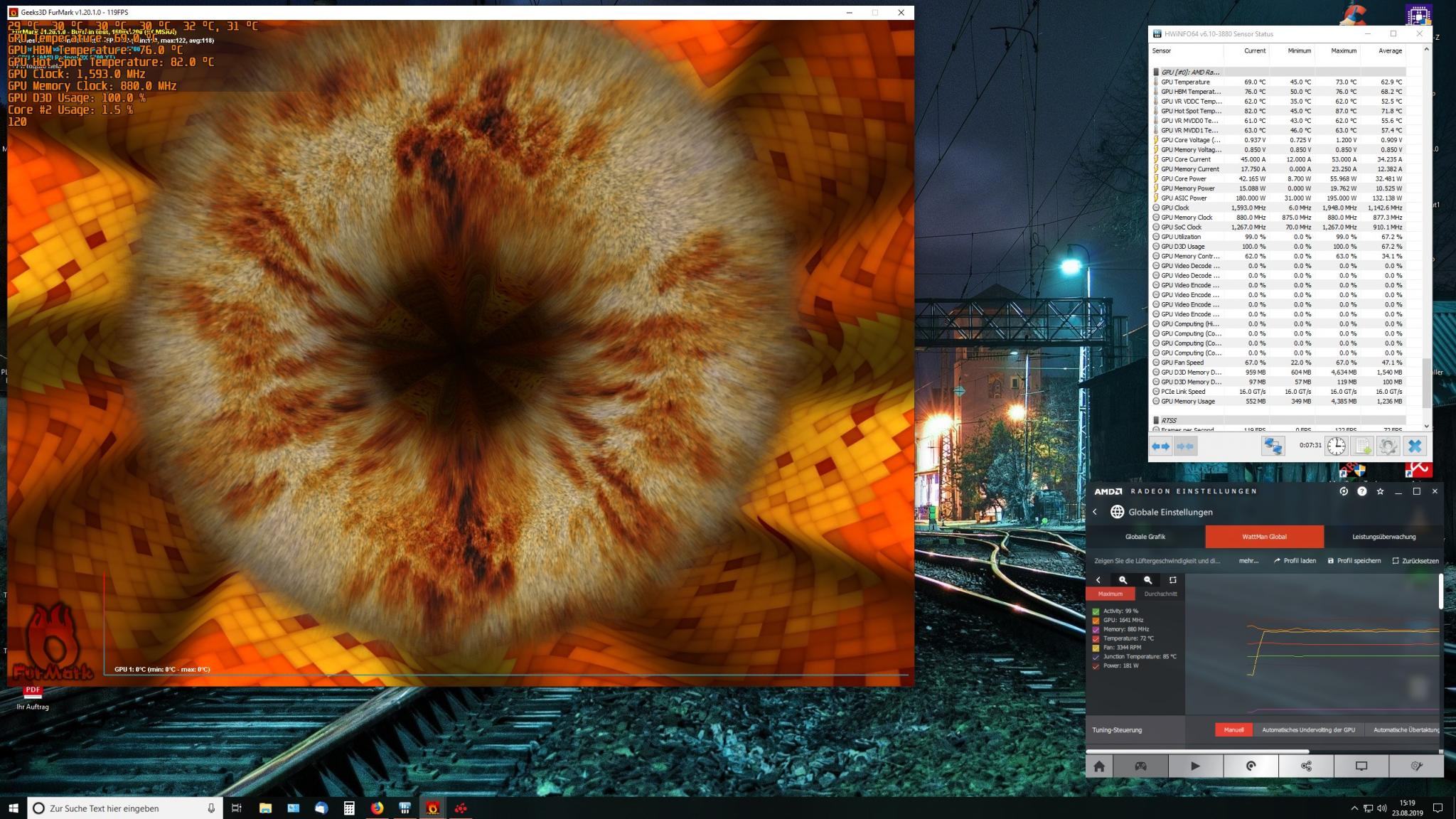This screenshot has height=819, width=1456.
Task: Uncheck the Temperature graph checkbox
Action: (x=1096, y=638)
